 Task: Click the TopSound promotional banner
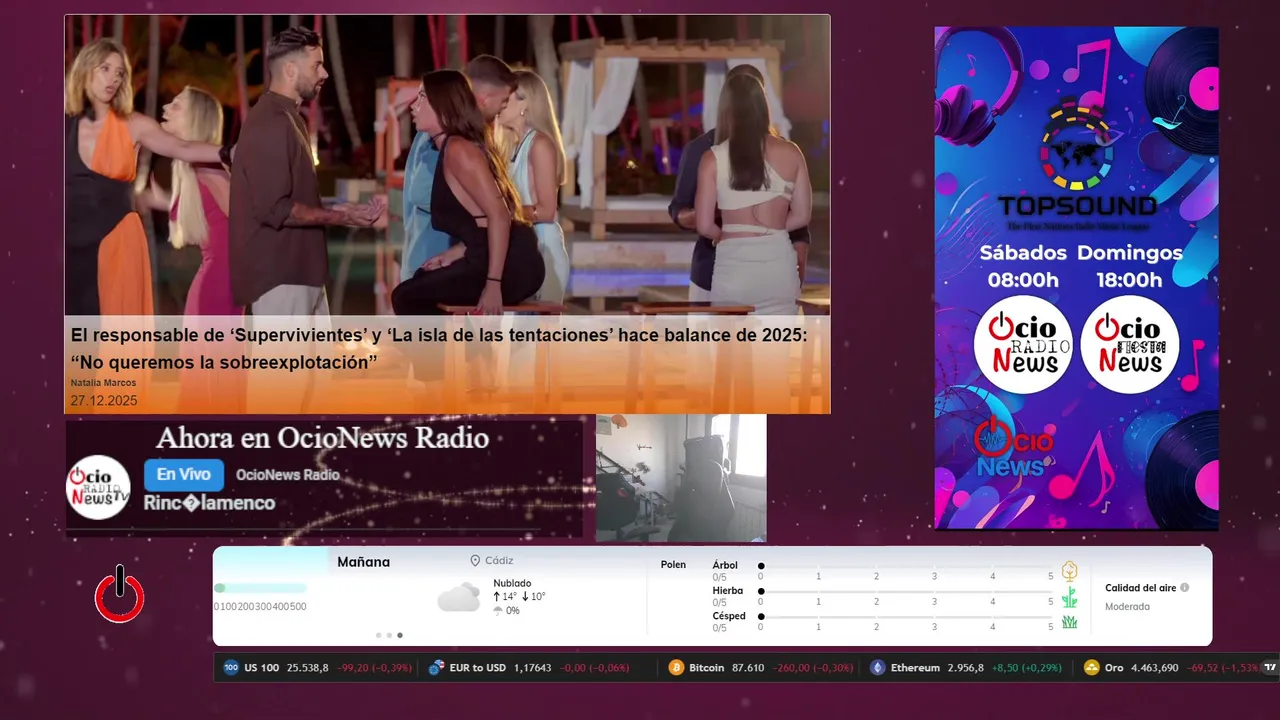pos(1076,278)
